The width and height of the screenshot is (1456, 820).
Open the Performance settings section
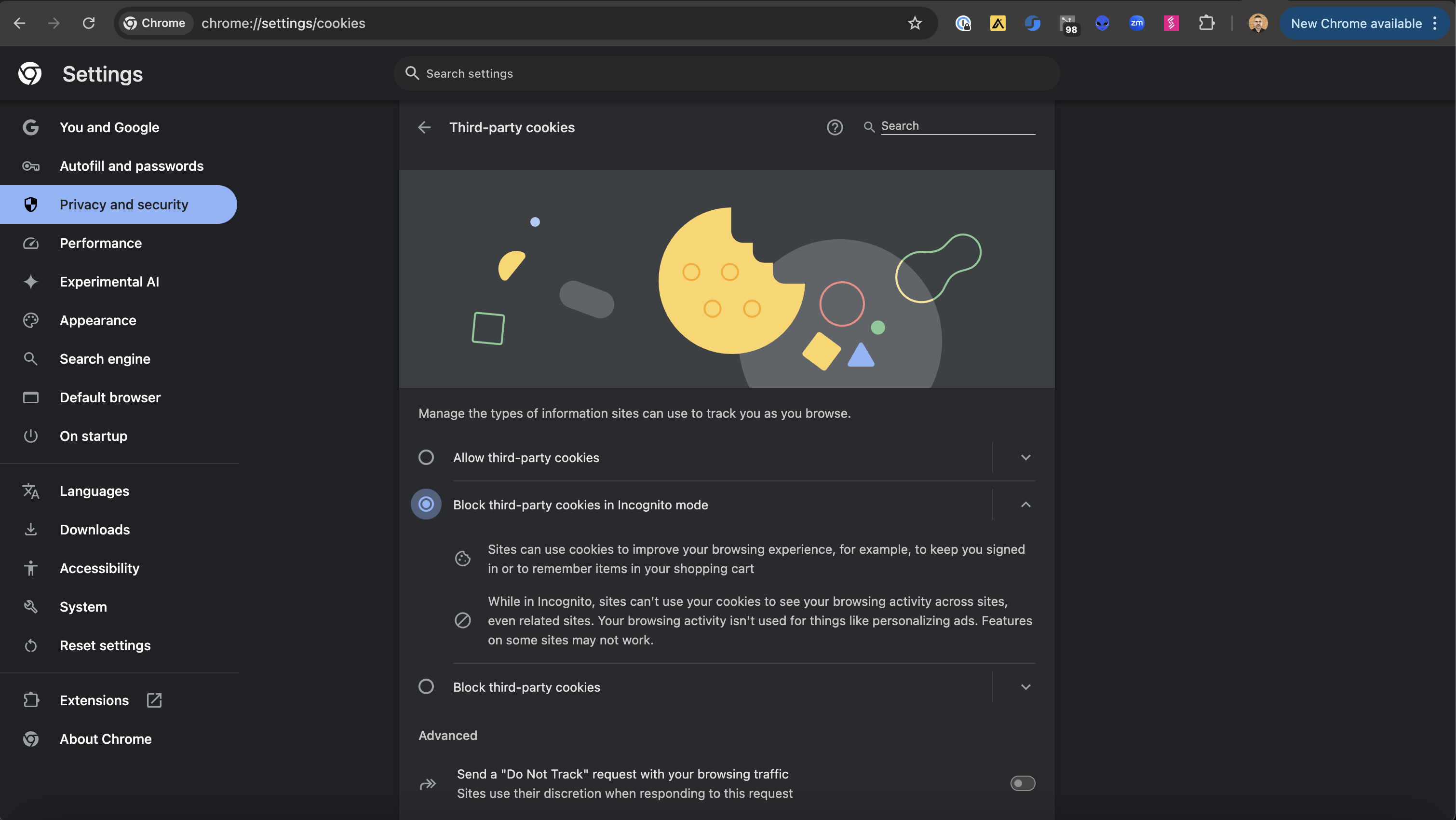tap(101, 243)
